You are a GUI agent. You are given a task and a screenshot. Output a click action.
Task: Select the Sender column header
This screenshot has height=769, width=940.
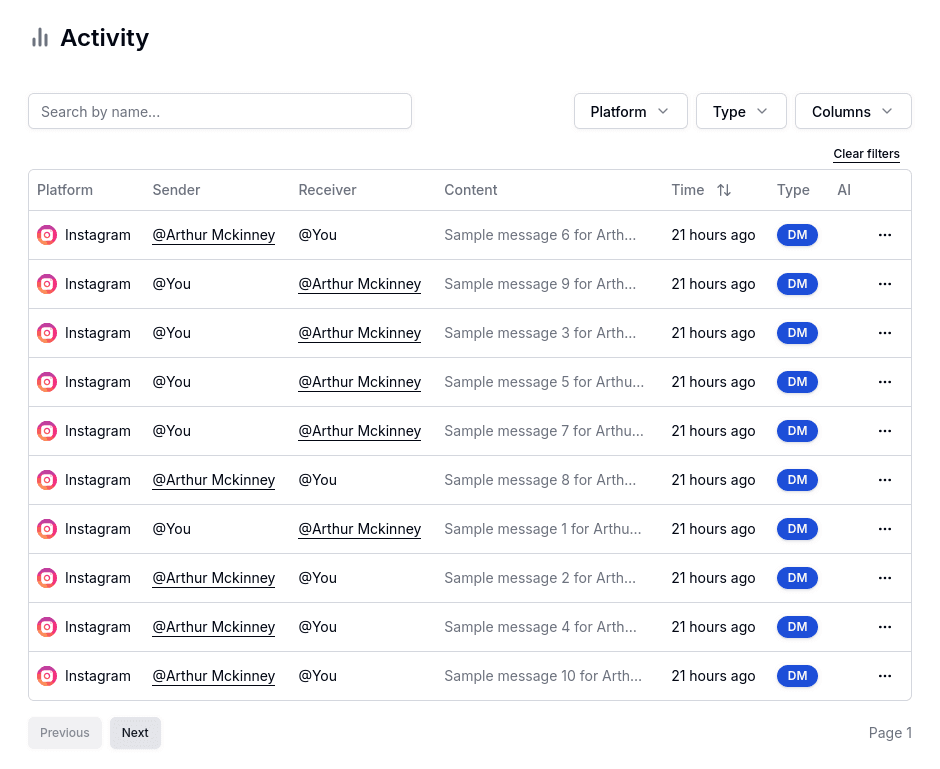click(176, 189)
